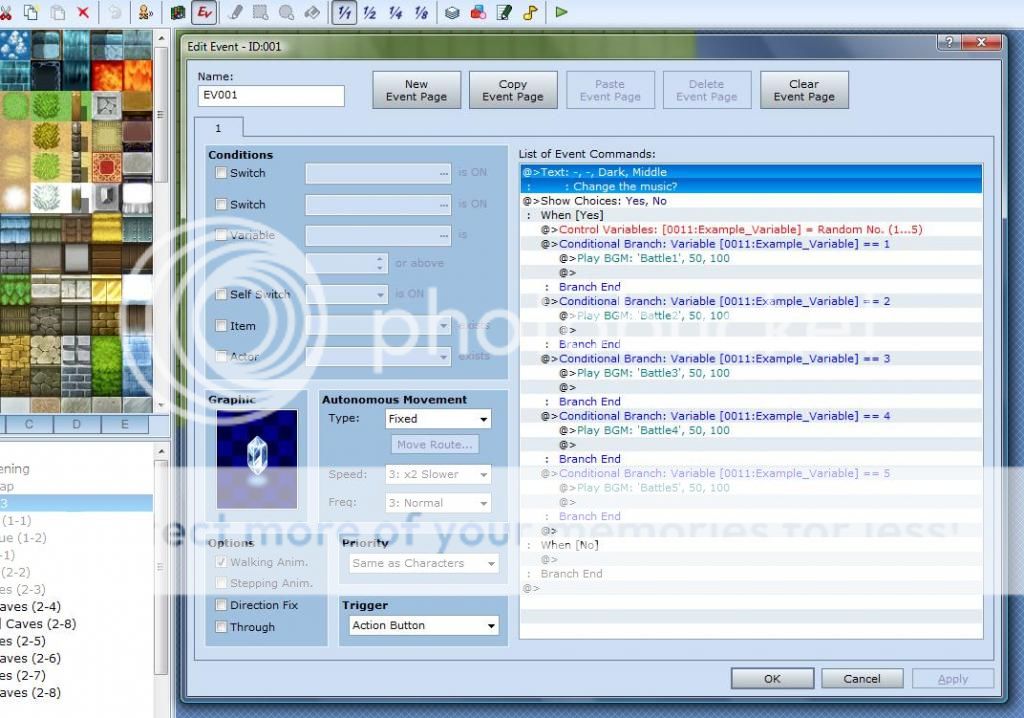Set zoom scale to 1/2
Viewport: 1024px width, 718px height.
pos(370,12)
